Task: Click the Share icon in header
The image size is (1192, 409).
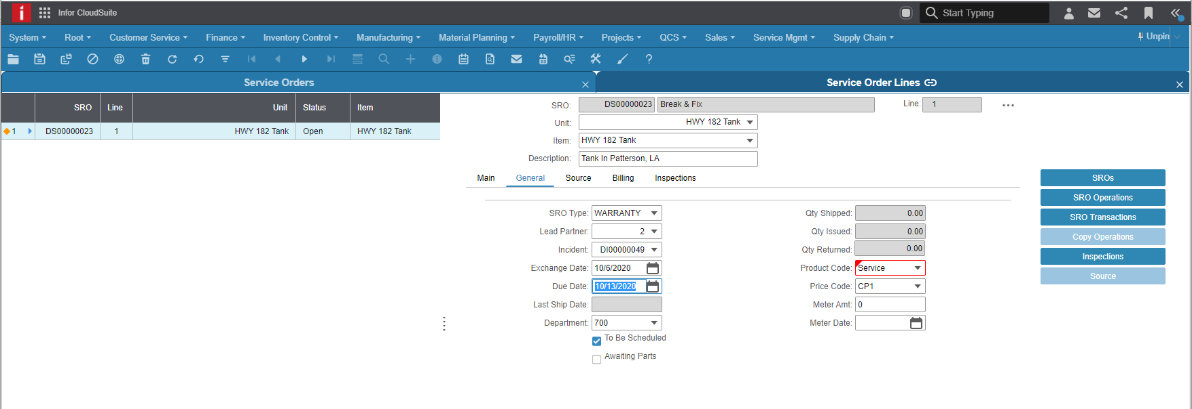Action: coord(1121,13)
